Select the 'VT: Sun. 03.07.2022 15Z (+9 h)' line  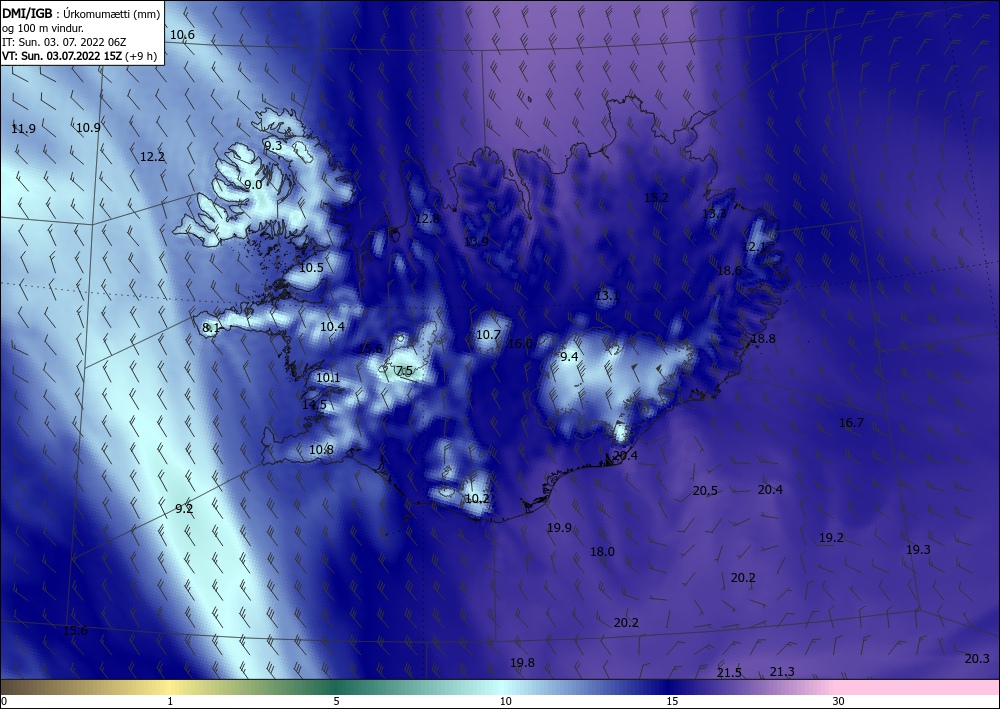[79, 56]
